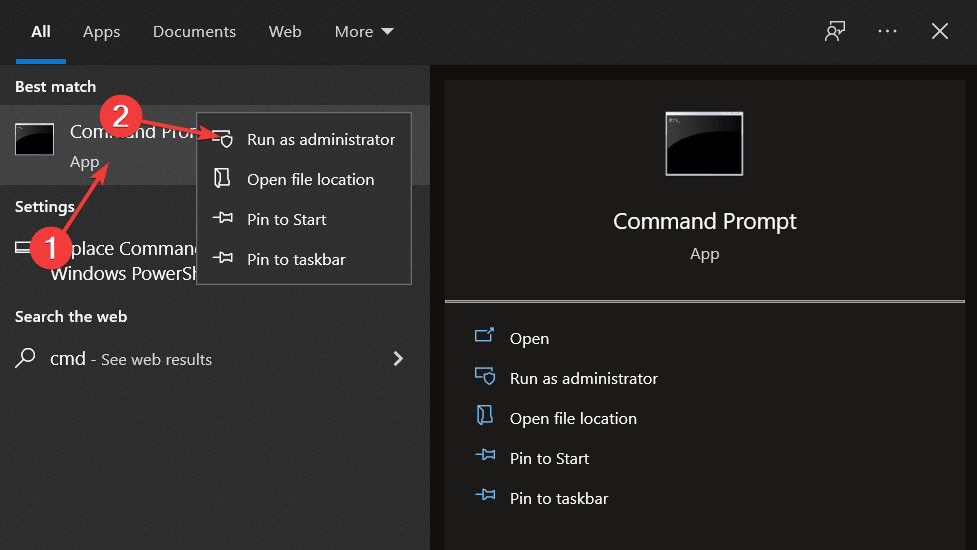The height and width of the screenshot is (550, 977).
Task: Click large Command Prompt thumbnail in preview
Action: [704, 144]
